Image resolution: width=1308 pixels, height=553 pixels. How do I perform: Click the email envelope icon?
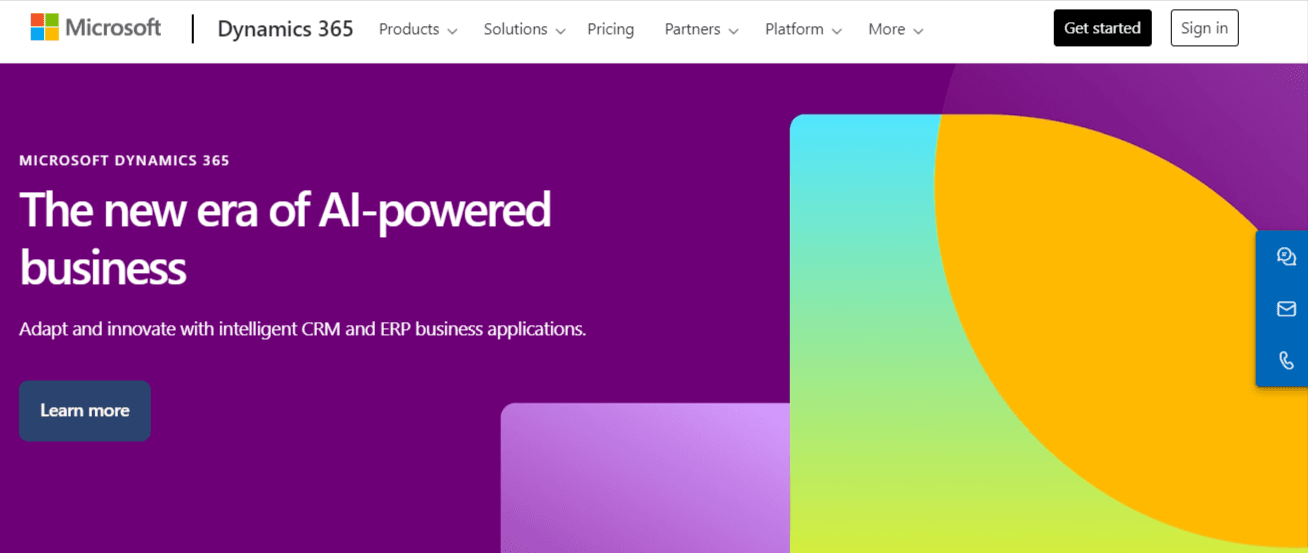[1286, 309]
